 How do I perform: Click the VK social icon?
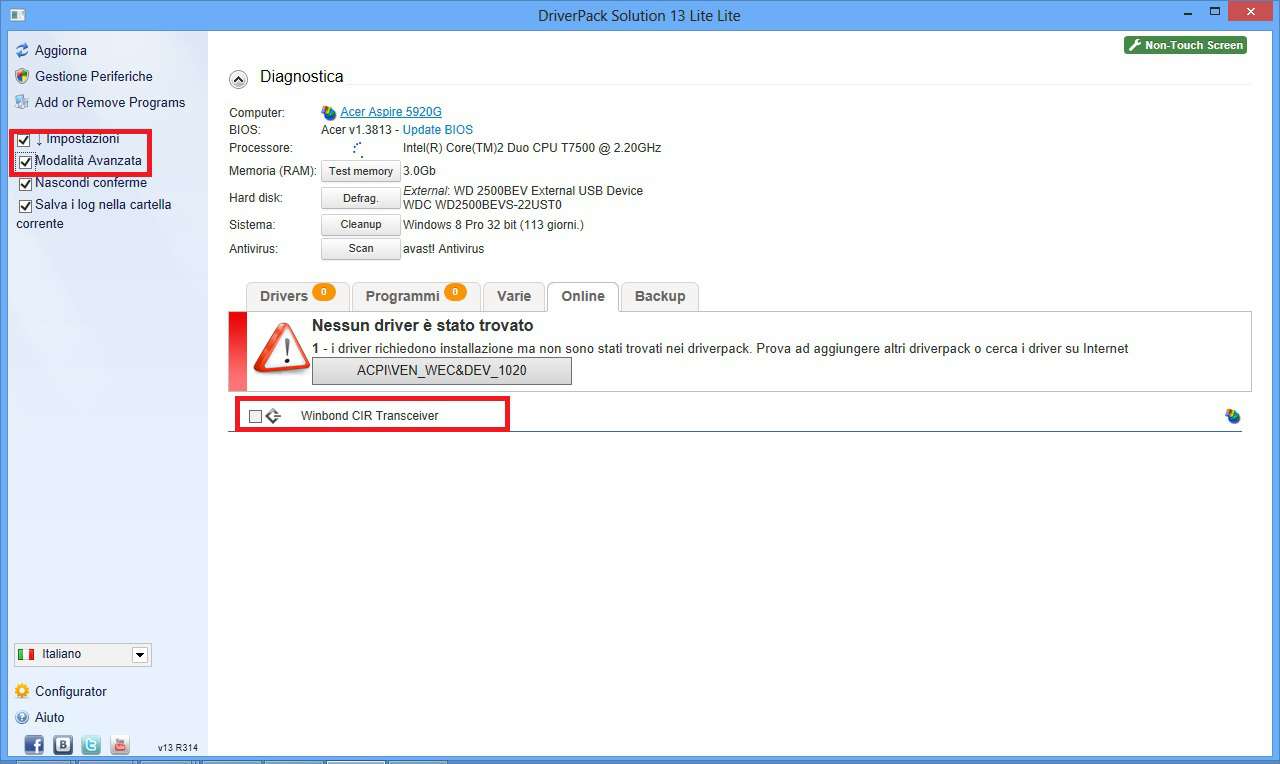coord(63,745)
